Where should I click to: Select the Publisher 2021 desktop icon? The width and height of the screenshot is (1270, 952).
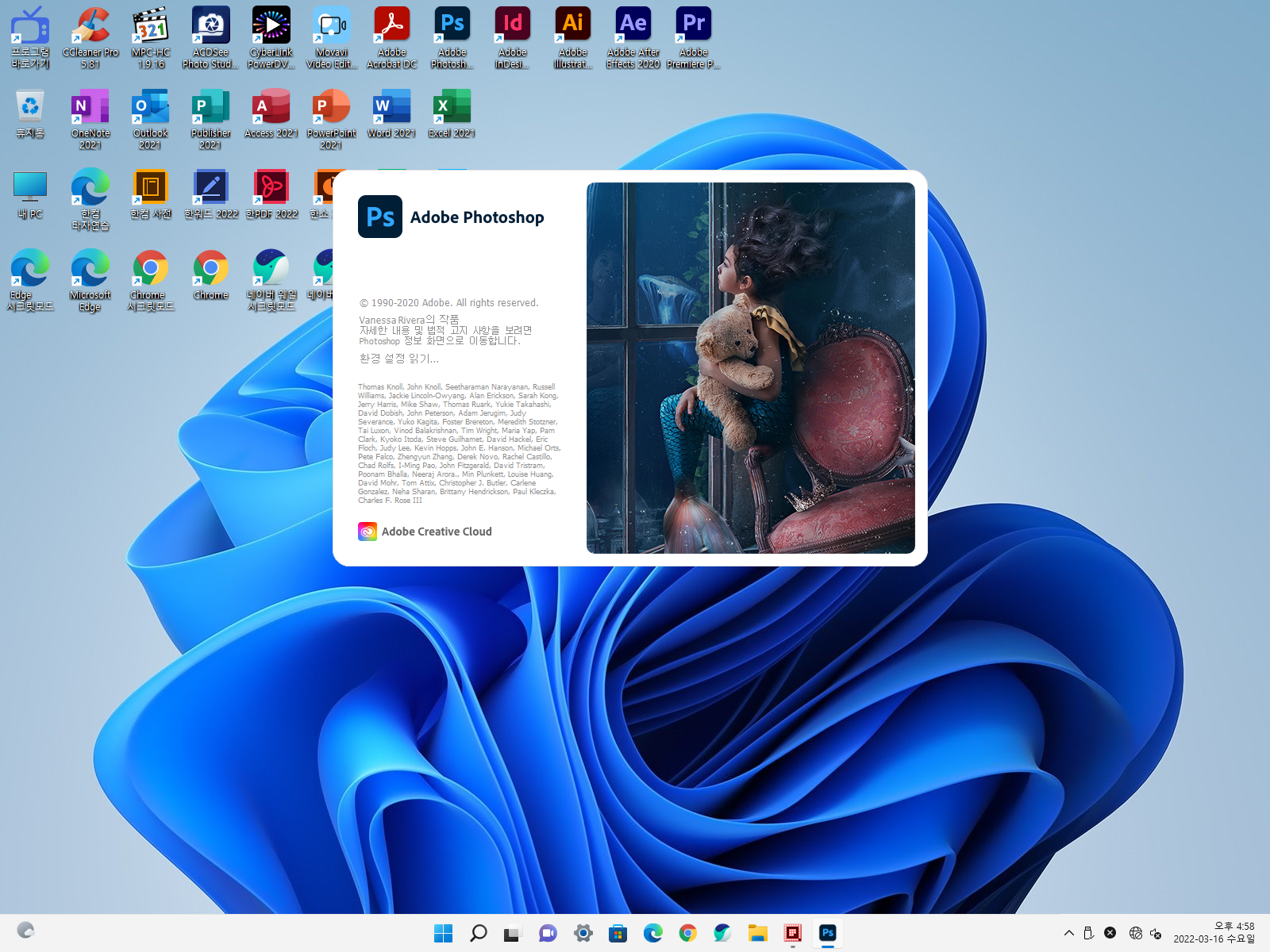(210, 119)
